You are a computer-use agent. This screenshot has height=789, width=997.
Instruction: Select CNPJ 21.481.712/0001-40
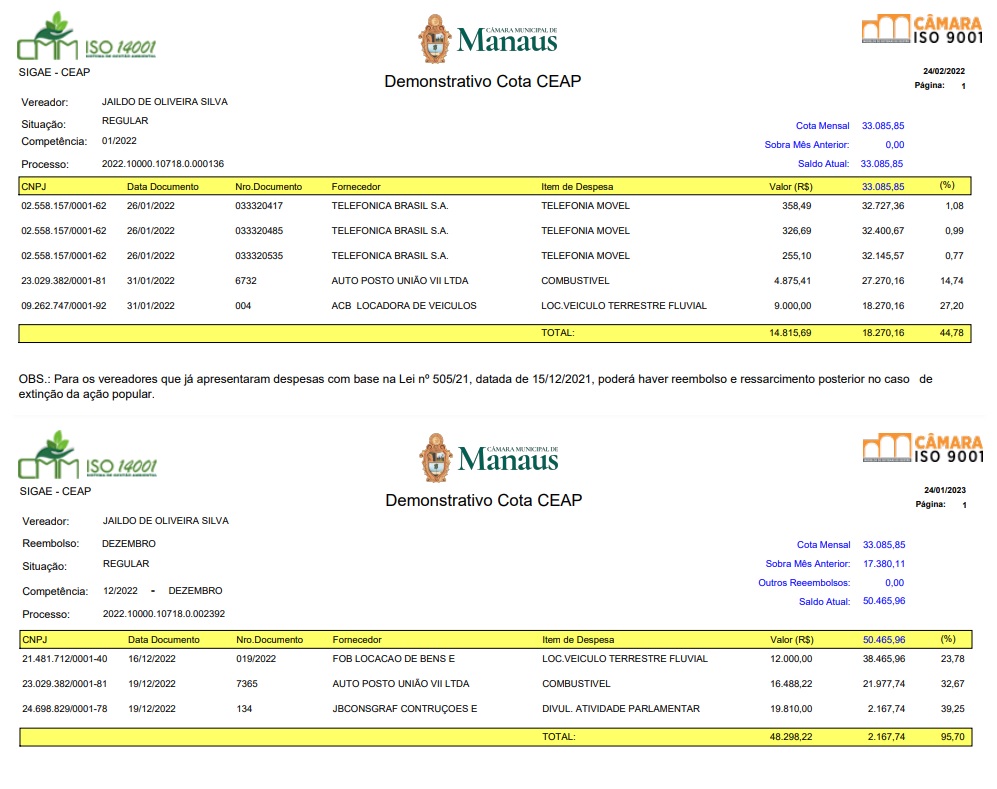(x=65, y=659)
